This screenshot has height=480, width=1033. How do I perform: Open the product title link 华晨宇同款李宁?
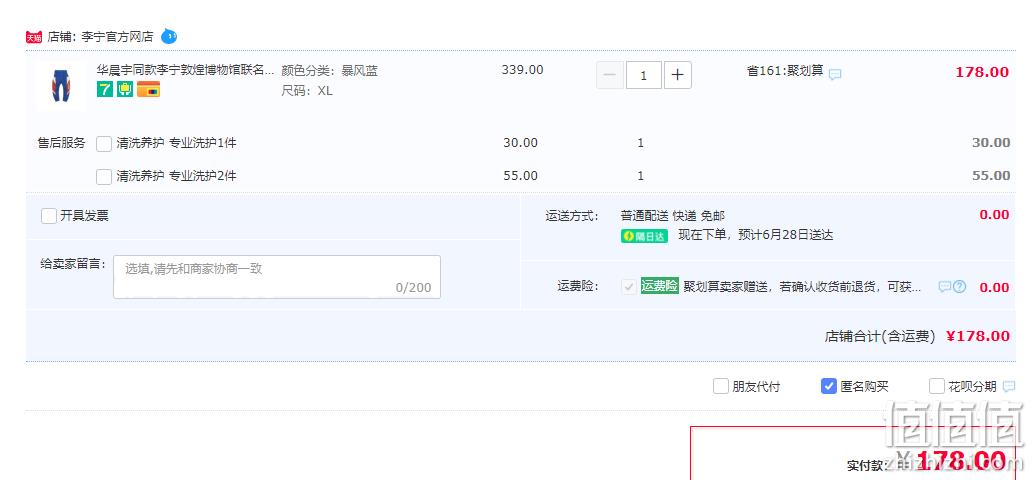tap(185, 70)
